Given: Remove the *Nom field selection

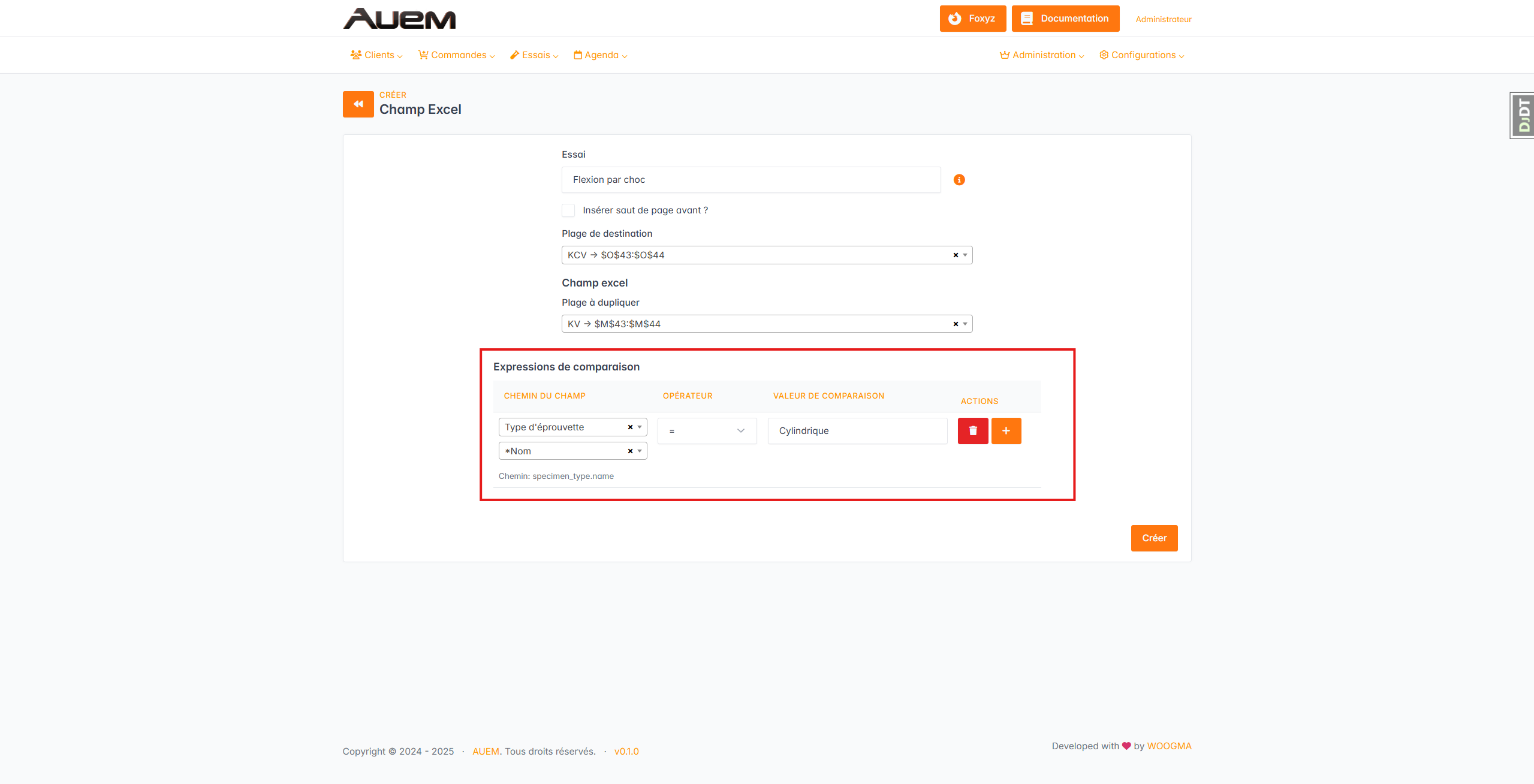Looking at the screenshot, I should pos(630,451).
